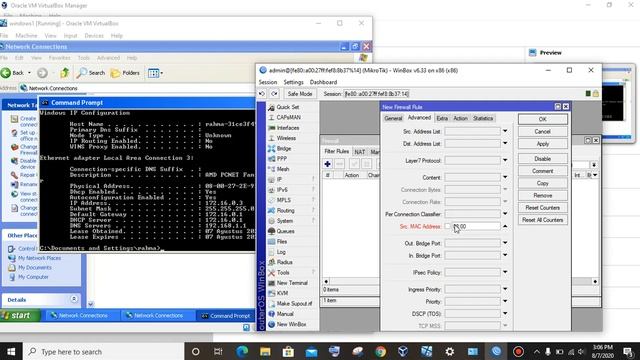The image size is (640, 360).
Task: Switch to General tab in firewall rule
Action: (393, 118)
